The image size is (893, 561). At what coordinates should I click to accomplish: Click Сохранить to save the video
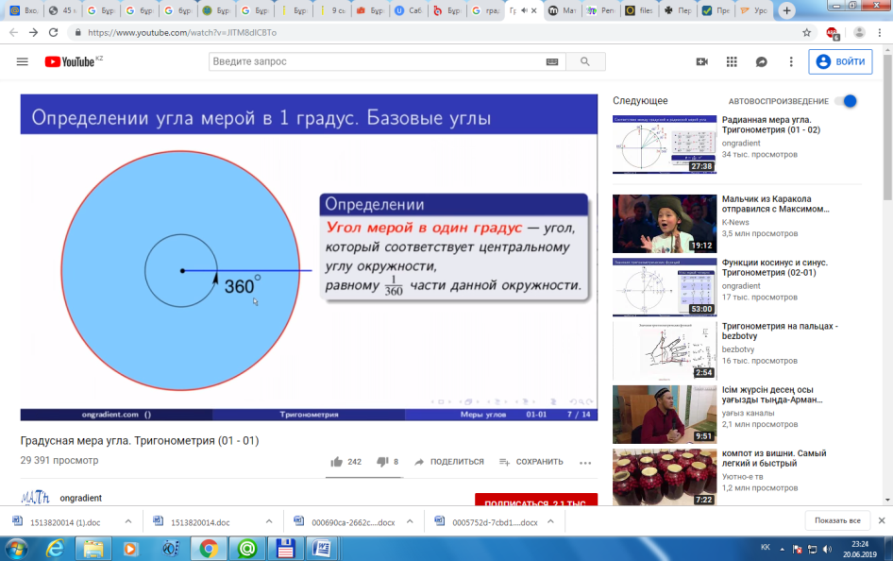coord(531,462)
